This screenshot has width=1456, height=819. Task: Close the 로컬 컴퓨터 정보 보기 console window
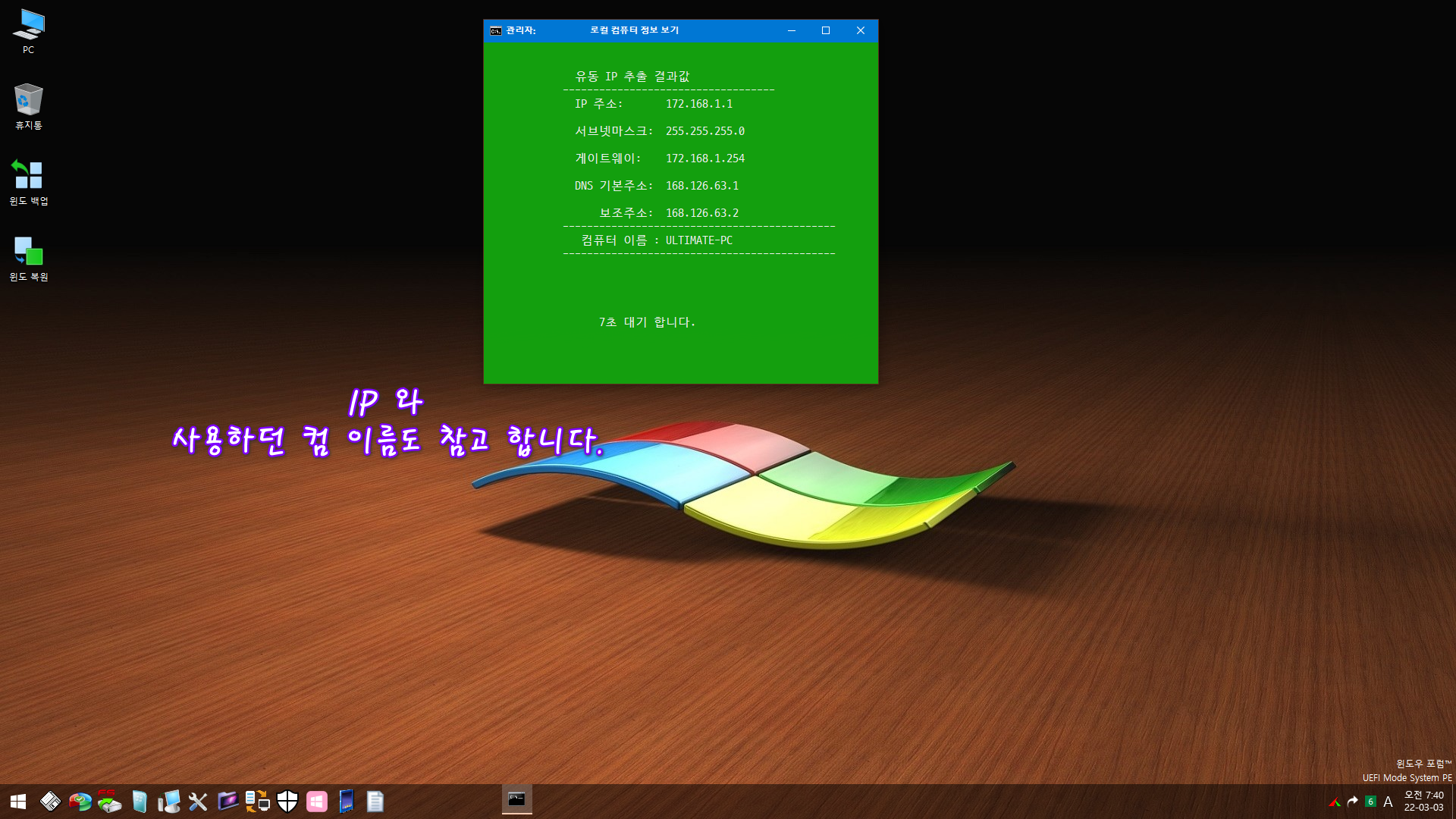coord(861,30)
